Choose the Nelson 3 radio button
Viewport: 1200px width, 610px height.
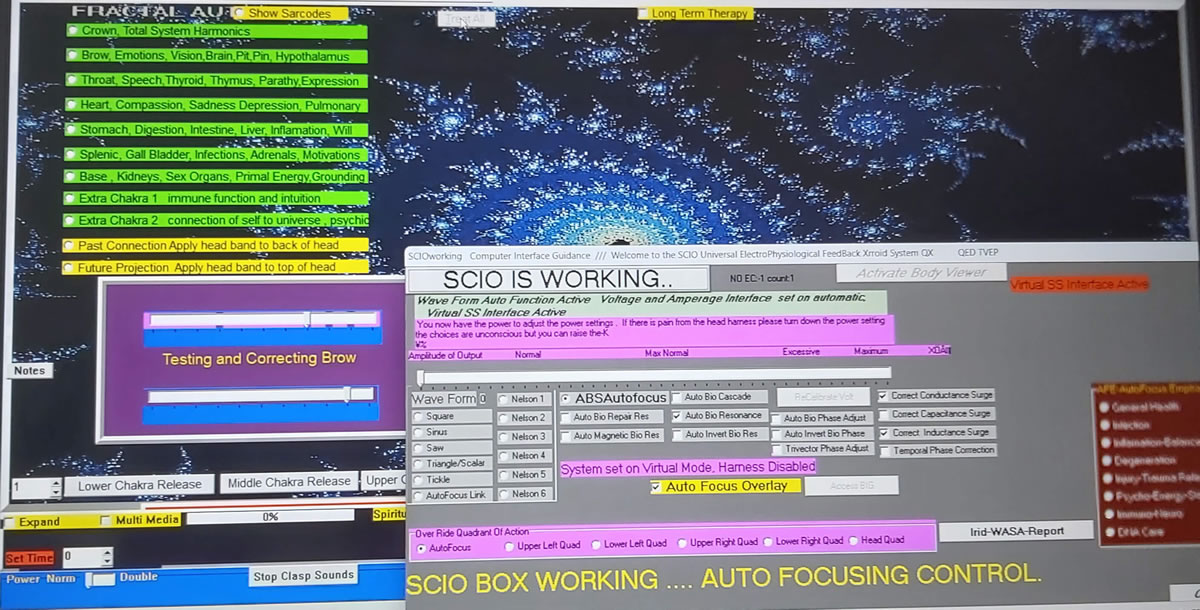pyautogui.click(x=504, y=437)
